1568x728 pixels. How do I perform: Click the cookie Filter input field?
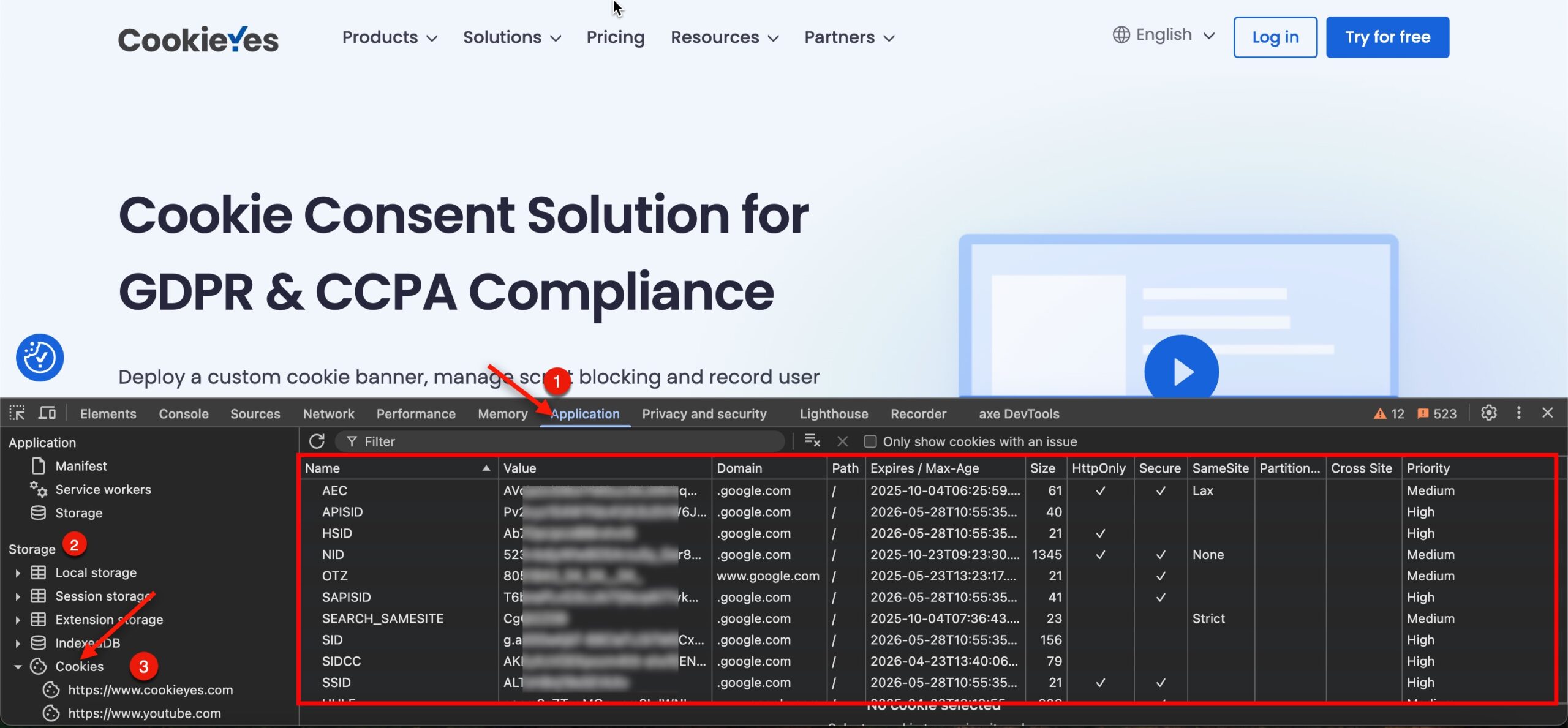click(x=563, y=441)
